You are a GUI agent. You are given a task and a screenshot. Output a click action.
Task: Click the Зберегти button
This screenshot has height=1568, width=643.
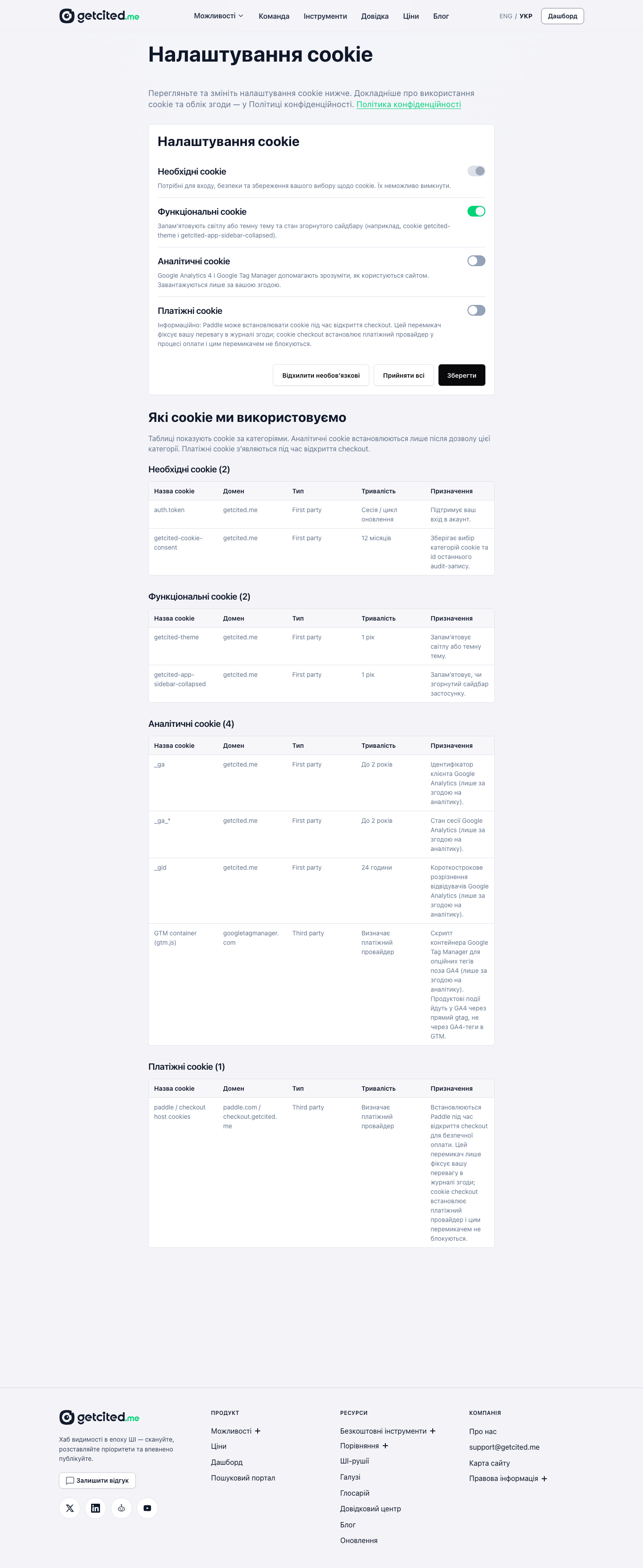(462, 375)
